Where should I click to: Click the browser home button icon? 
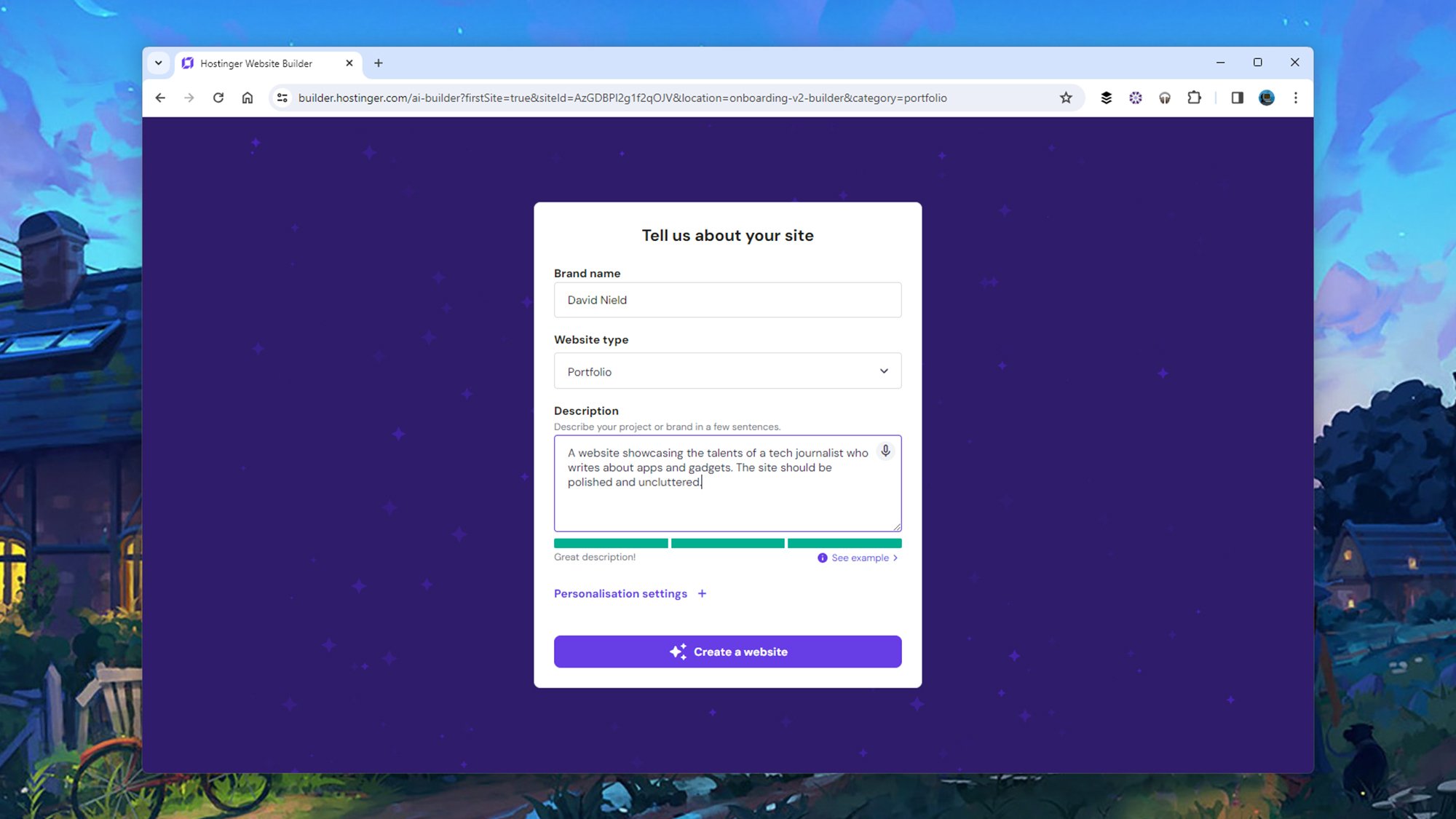248,97
